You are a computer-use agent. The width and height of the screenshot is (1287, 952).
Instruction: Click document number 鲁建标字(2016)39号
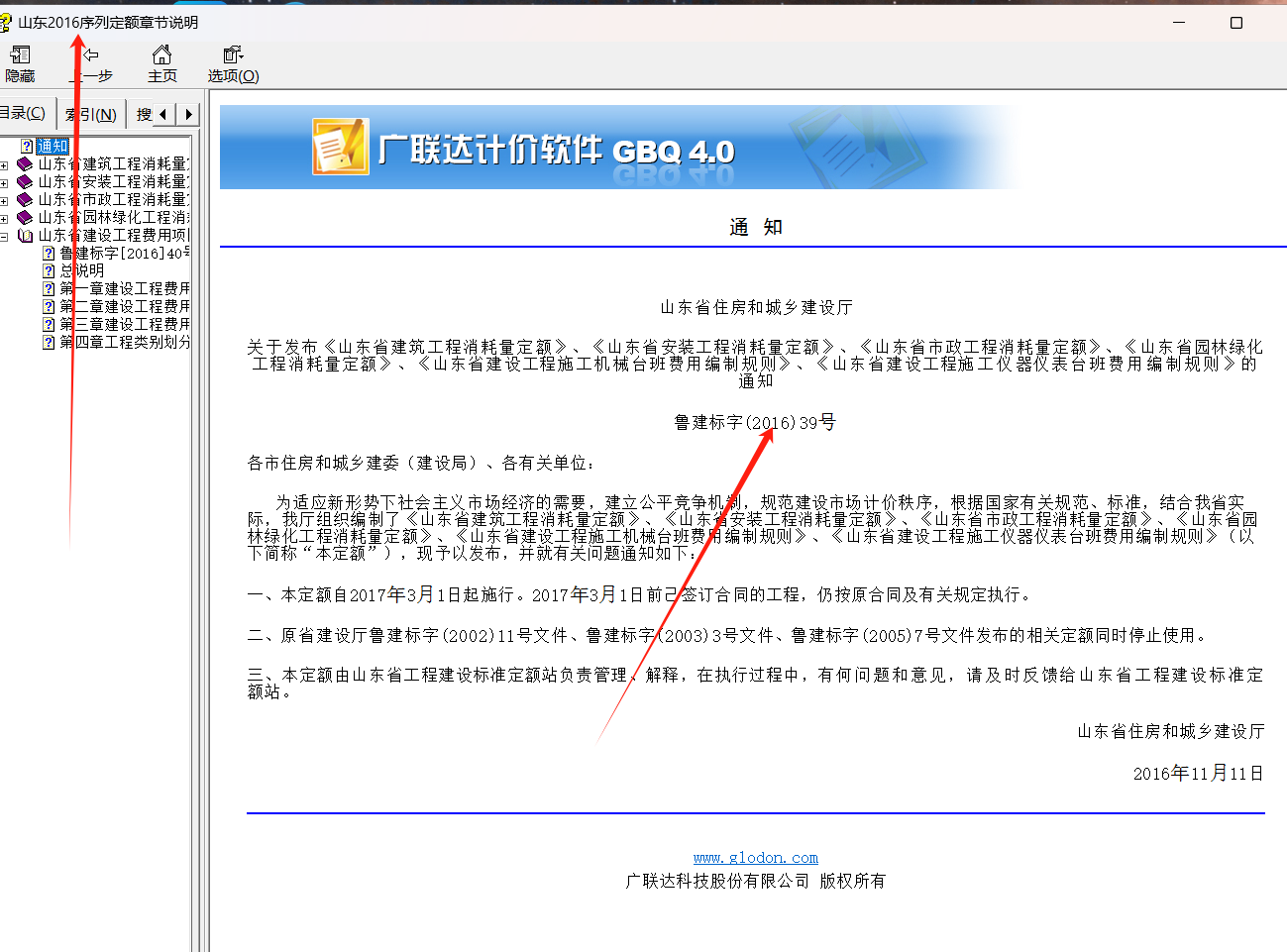coord(755,423)
